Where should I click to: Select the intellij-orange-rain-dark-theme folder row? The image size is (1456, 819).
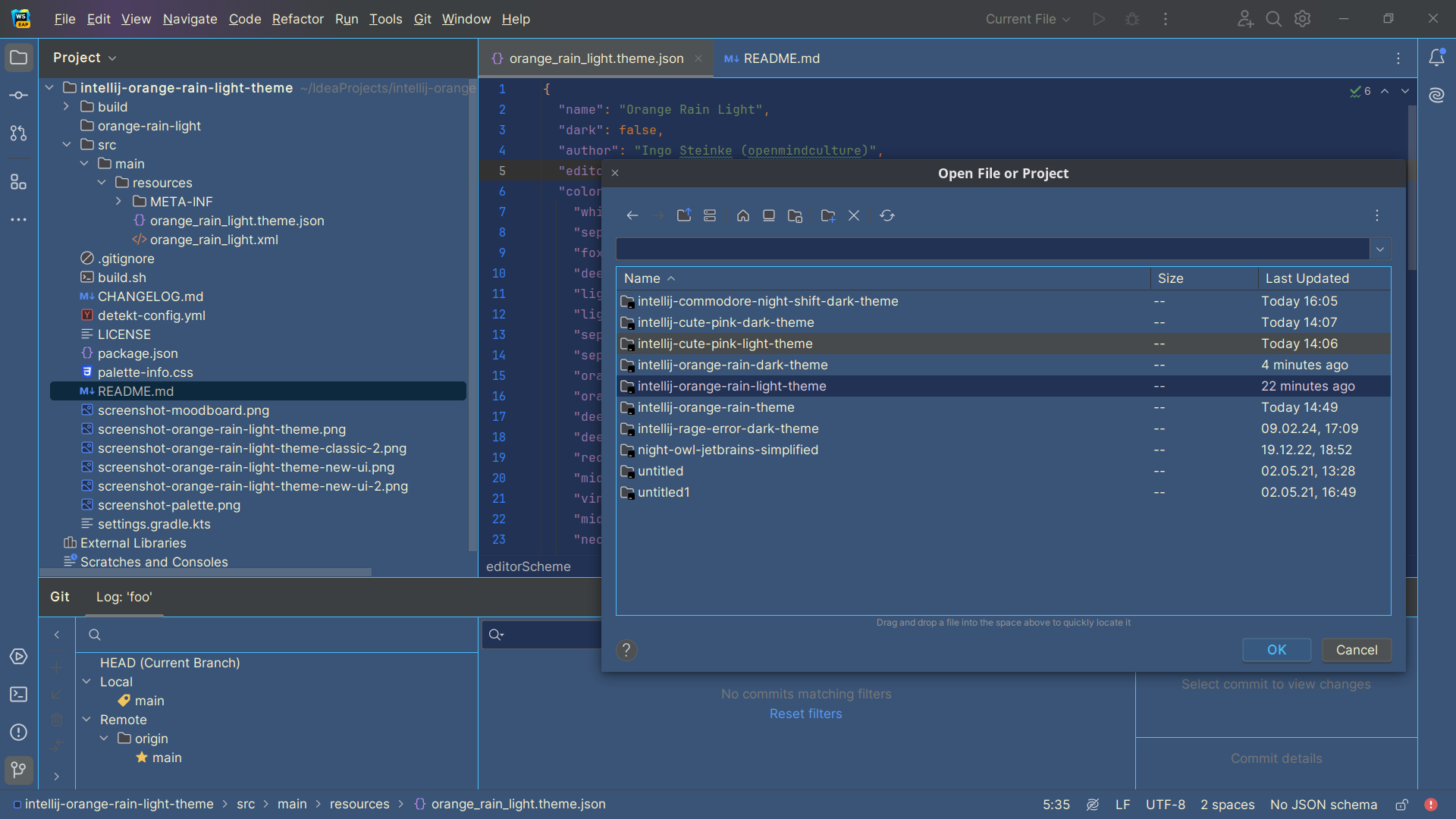732,365
